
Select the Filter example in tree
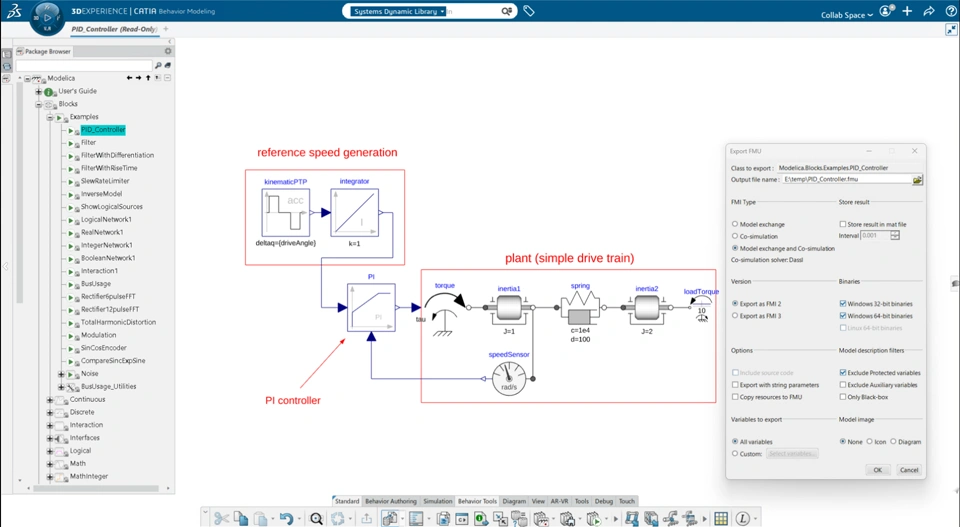pyautogui.click(x=89, y=143)
